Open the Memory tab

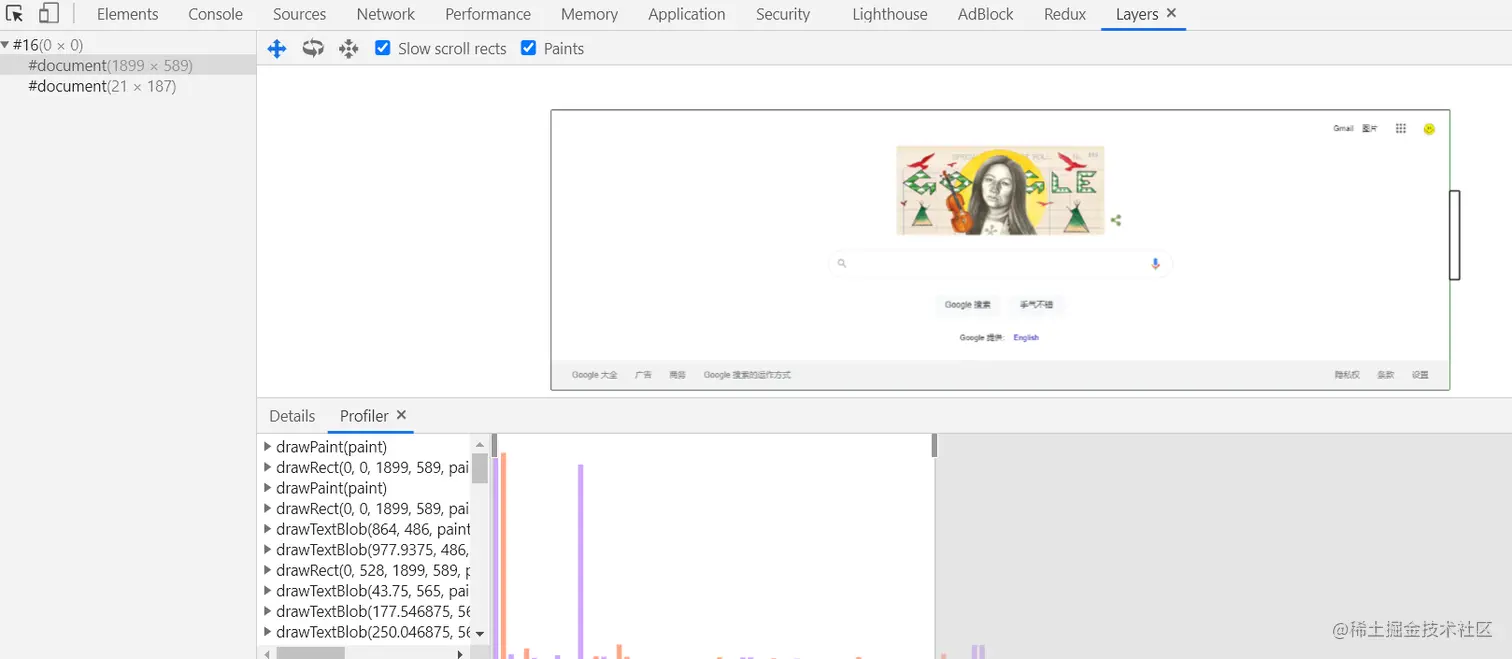tap(589, 14)
